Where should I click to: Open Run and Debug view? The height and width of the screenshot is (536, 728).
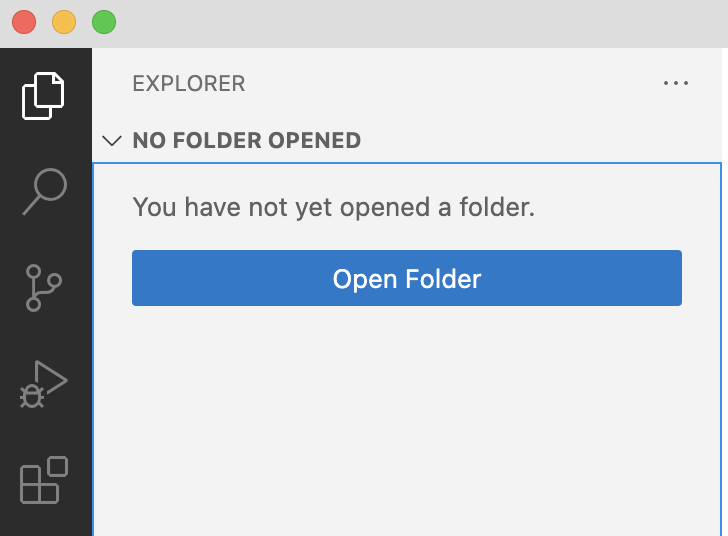pos(44,384)
